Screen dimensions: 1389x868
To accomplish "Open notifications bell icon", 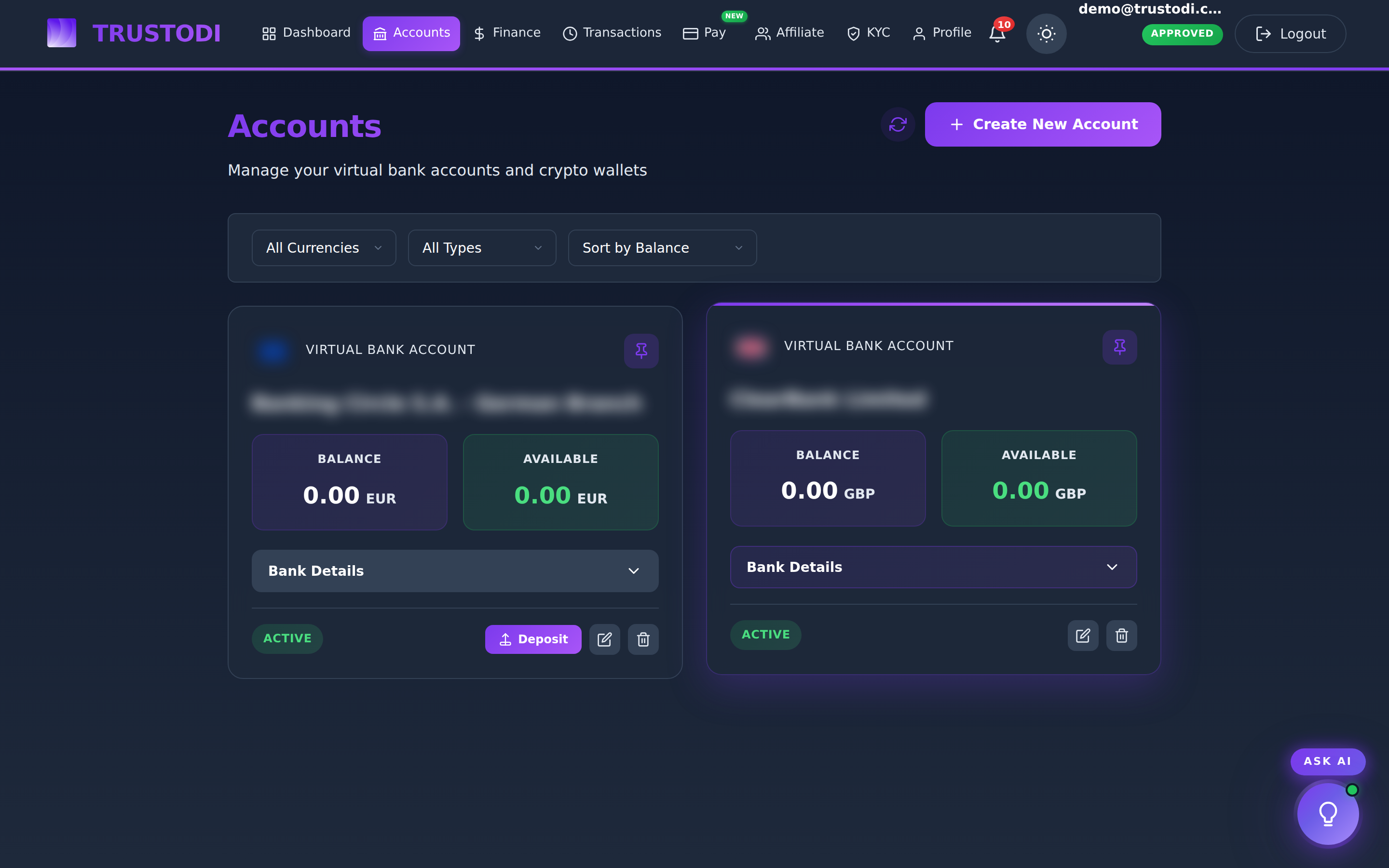I will [x=997, y=34].
